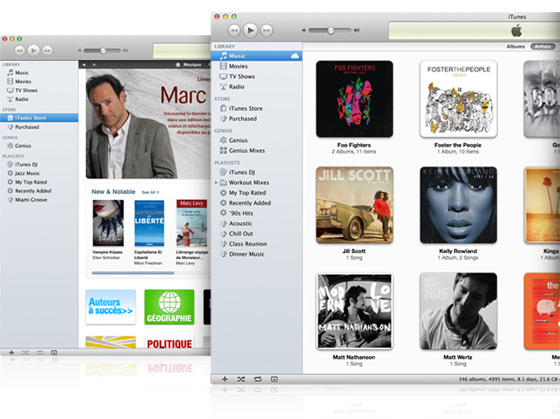The width and height of the screenshot is (560, 419).
Task: Open the Auteurs à succès banner
Action: click(111, 307)
